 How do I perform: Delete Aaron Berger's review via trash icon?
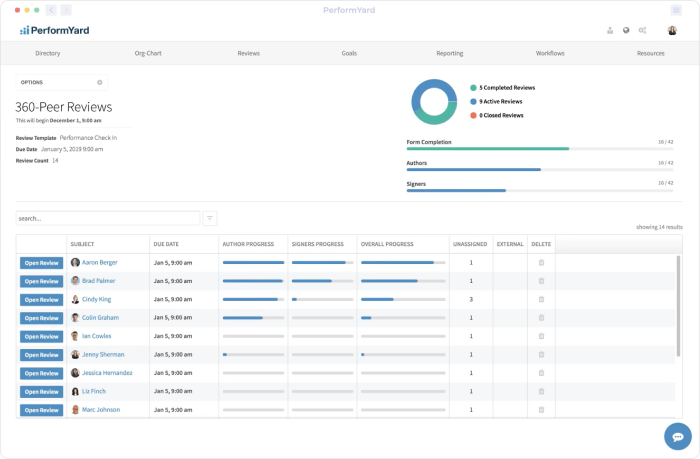click(541, 263)
